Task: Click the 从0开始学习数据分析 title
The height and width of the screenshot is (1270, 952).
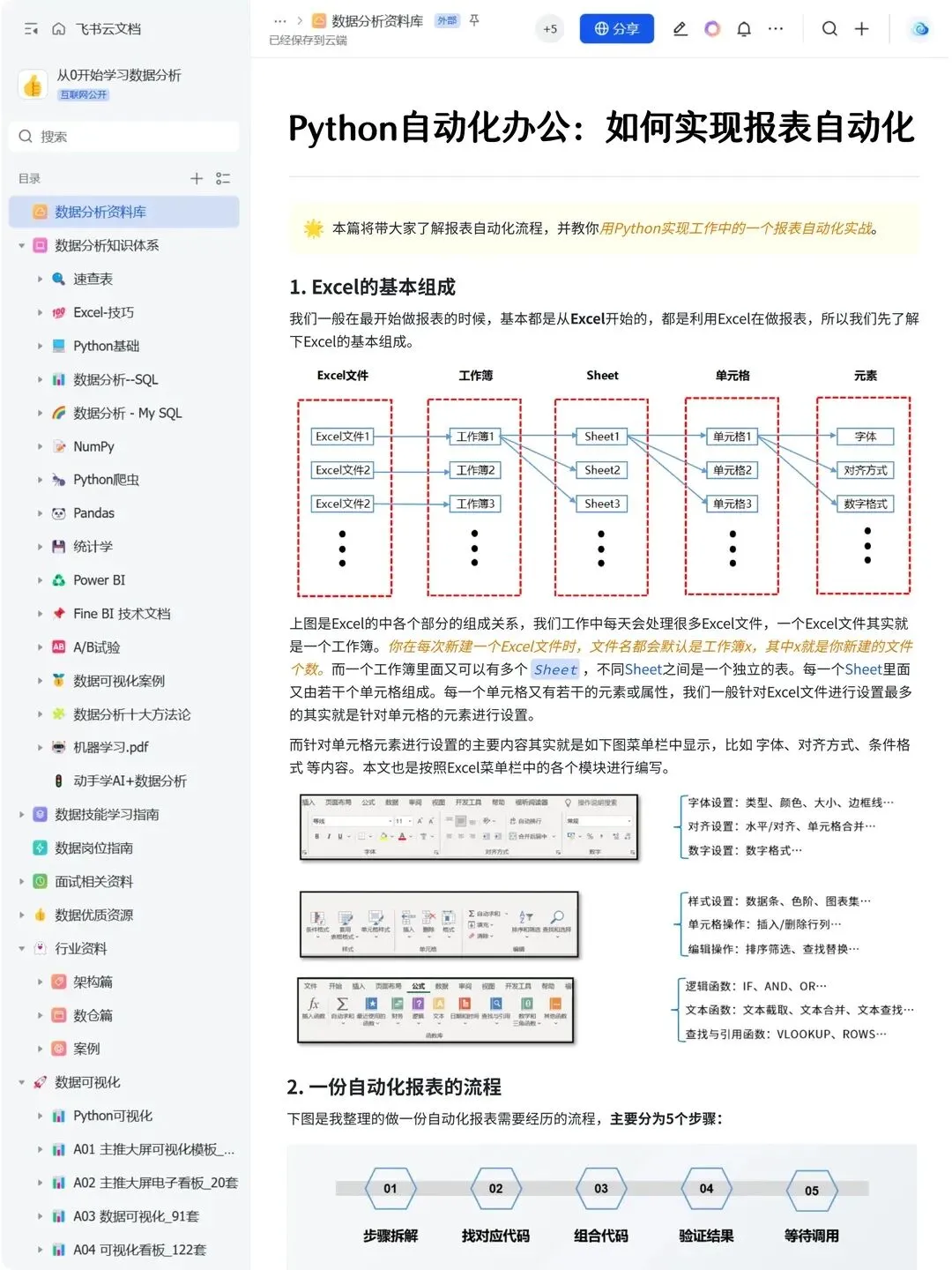Action: [119, 75]
